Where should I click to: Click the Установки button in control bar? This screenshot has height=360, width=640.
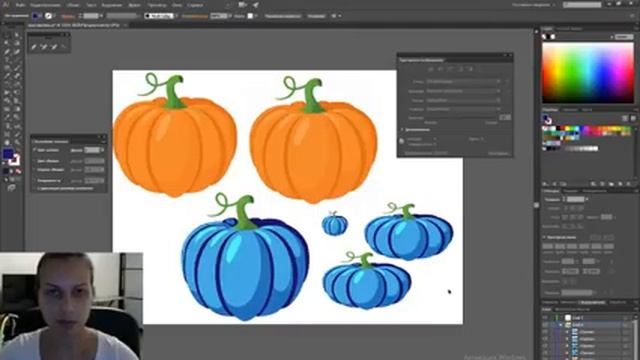pyautogui.click(x=316, y=16)
